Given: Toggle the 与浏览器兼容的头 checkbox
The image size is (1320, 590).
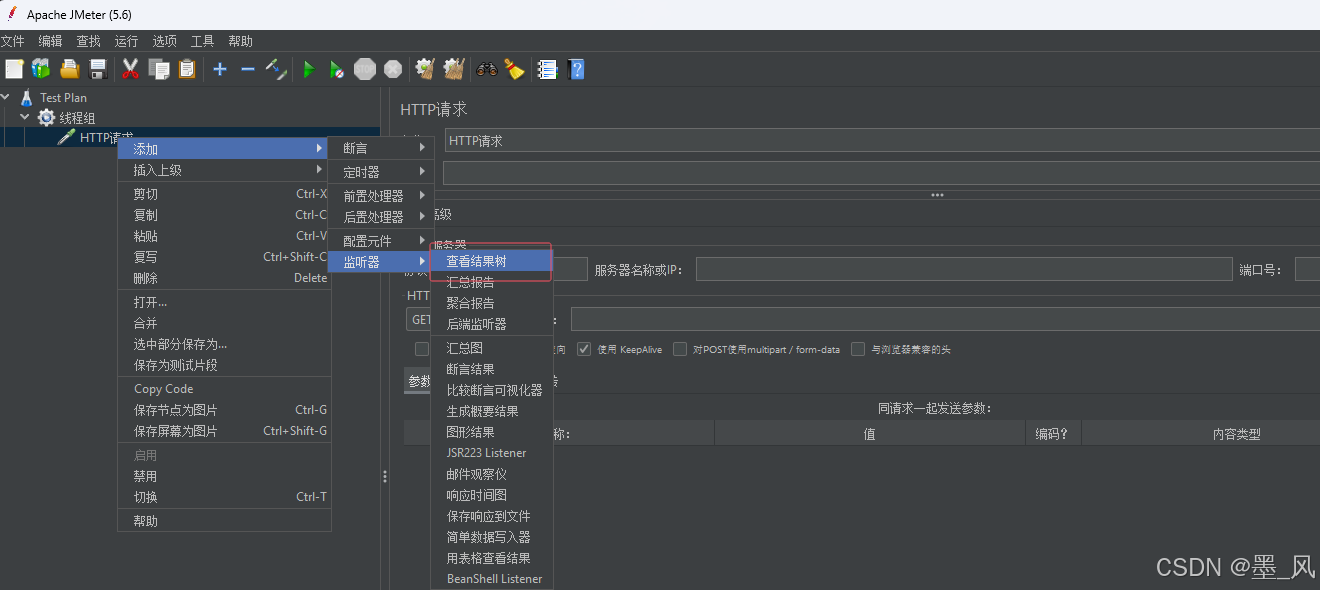Looking at the screenshot, I should coord(858,349).
